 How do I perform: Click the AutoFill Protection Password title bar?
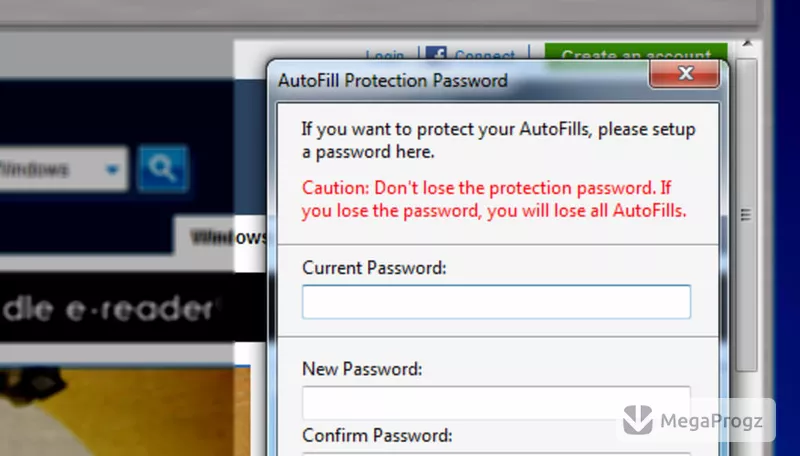pos(459,80)
